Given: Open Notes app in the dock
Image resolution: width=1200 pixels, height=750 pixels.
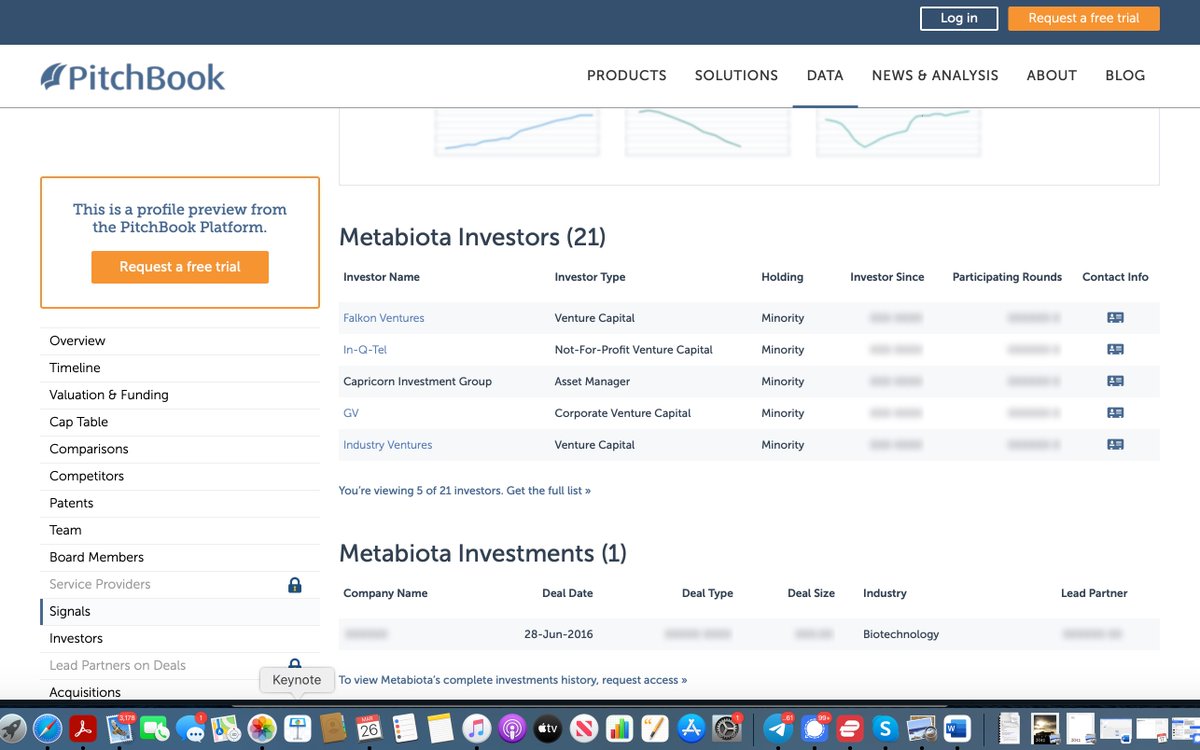Looking at the screenshot, I should [441, 728].
